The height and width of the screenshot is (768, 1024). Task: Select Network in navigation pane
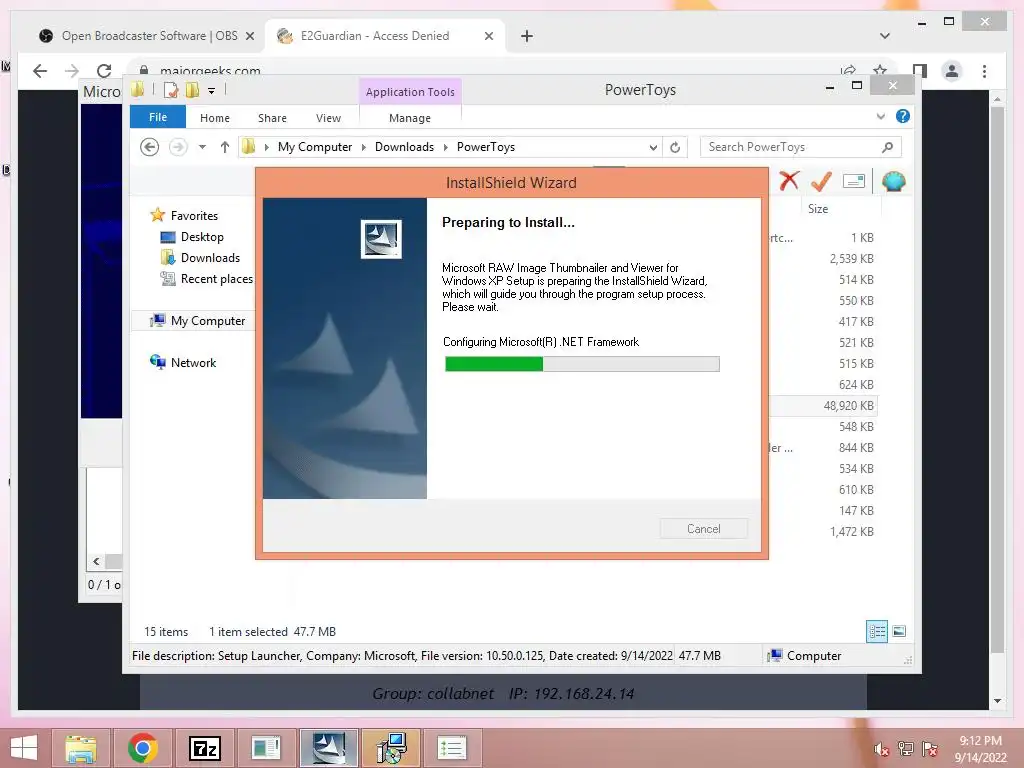[x=193, y=362]
